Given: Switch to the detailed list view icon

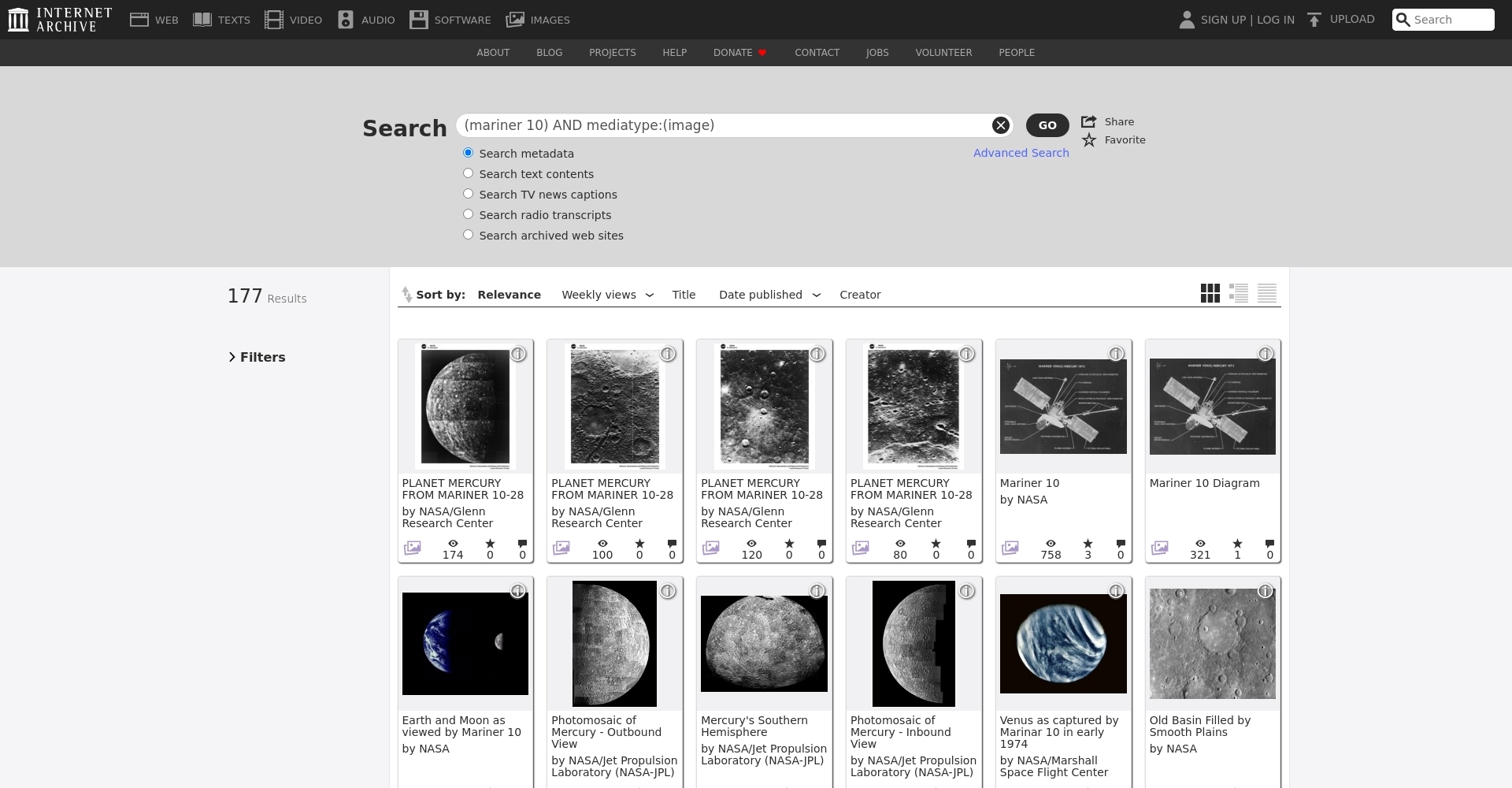Looking at the screenshot, I should 1238,293.
